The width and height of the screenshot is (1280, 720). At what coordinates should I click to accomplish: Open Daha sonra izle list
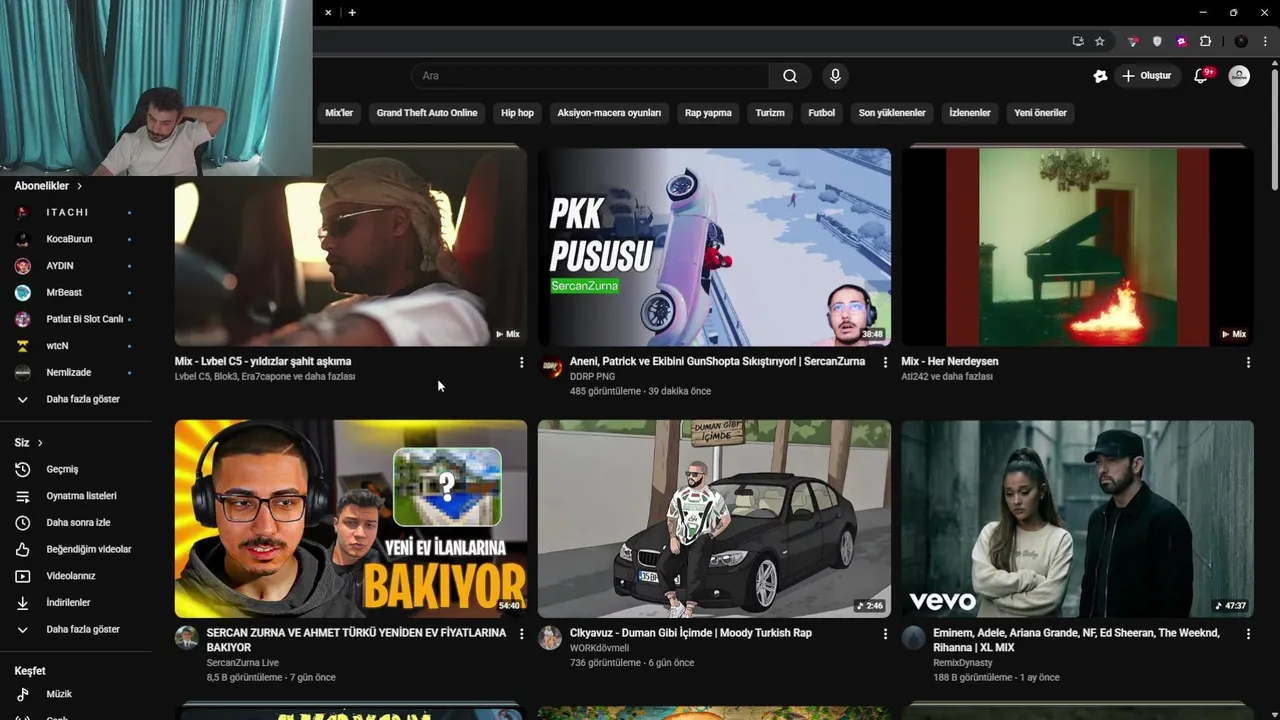[76, 522]
